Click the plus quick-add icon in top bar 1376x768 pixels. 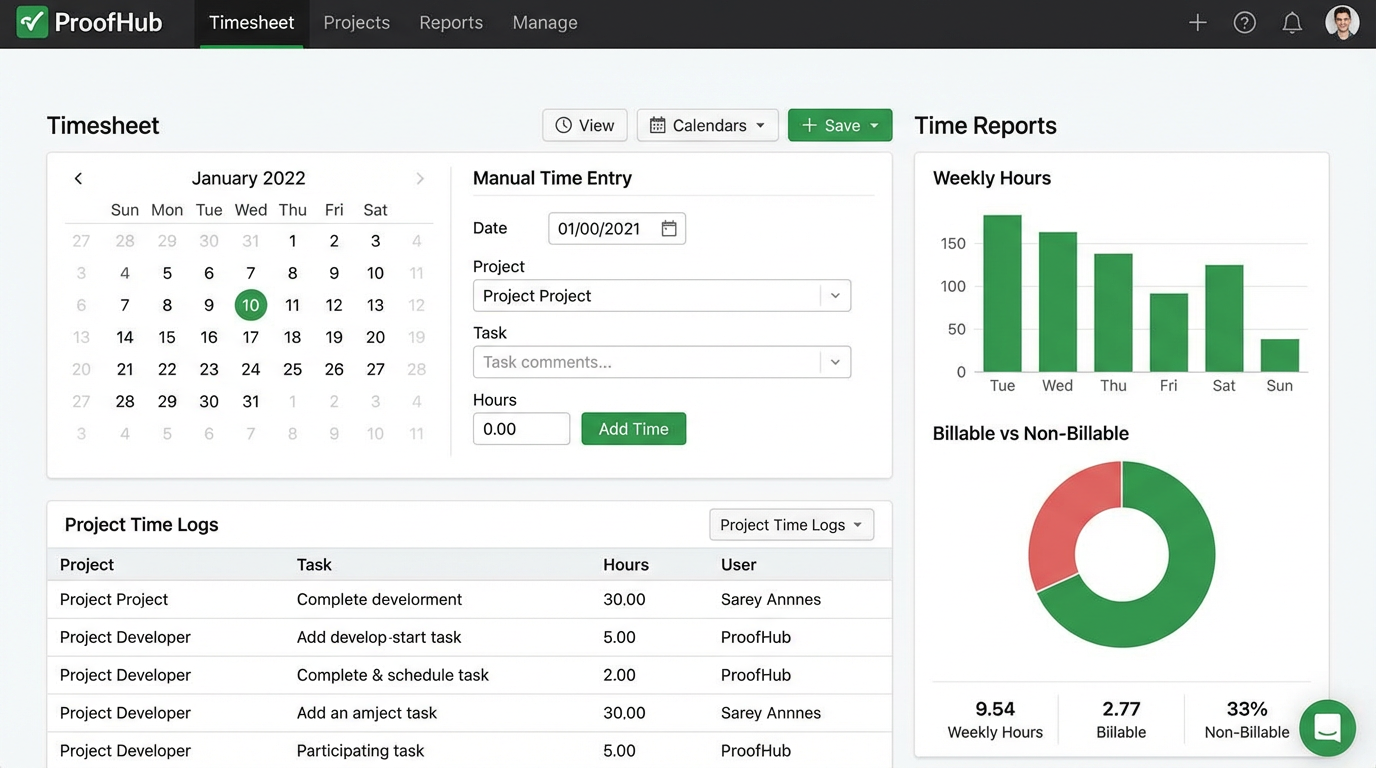[x=1197, y=21]
